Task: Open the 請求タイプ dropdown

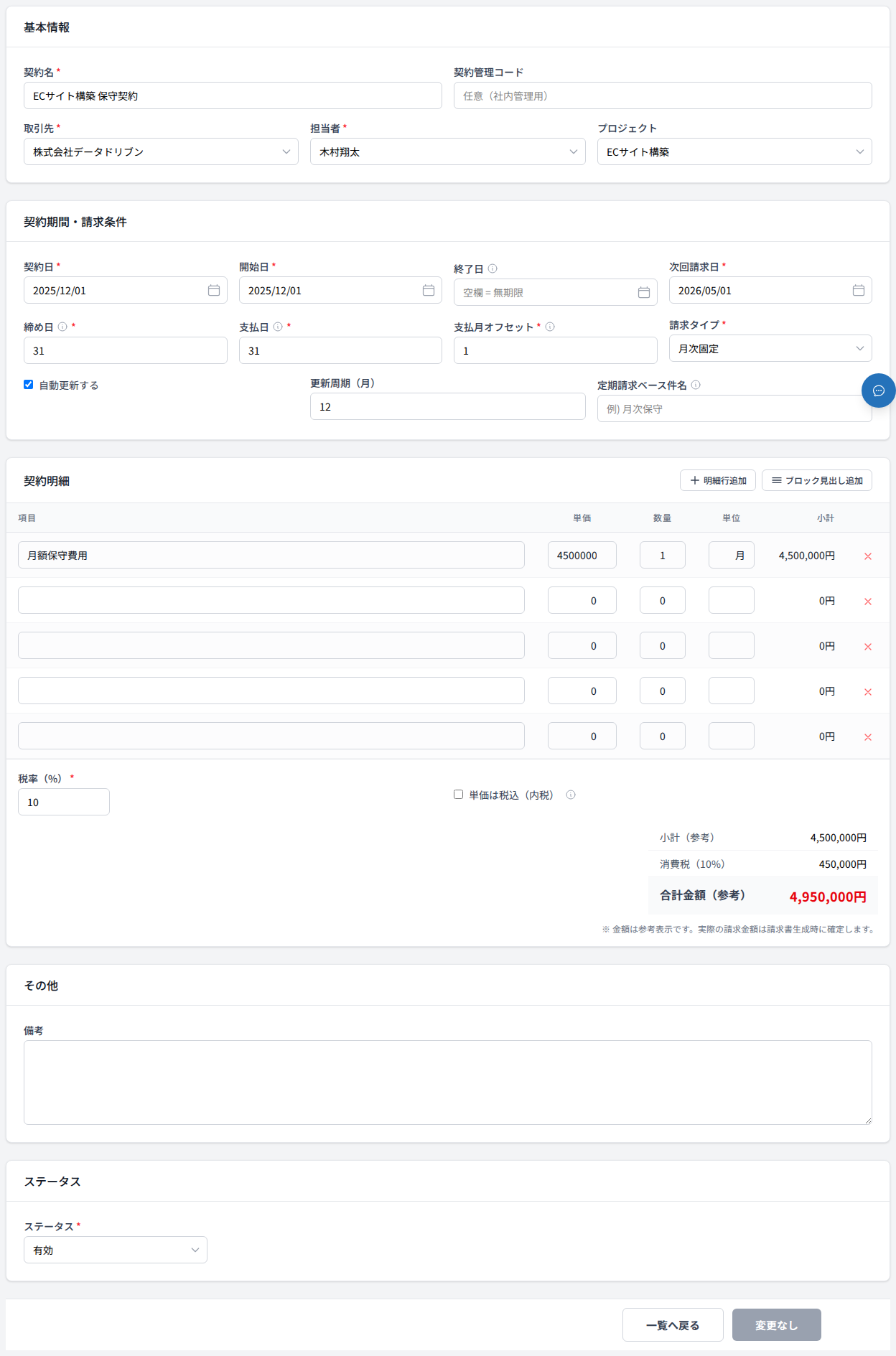Action: (770, 348)
